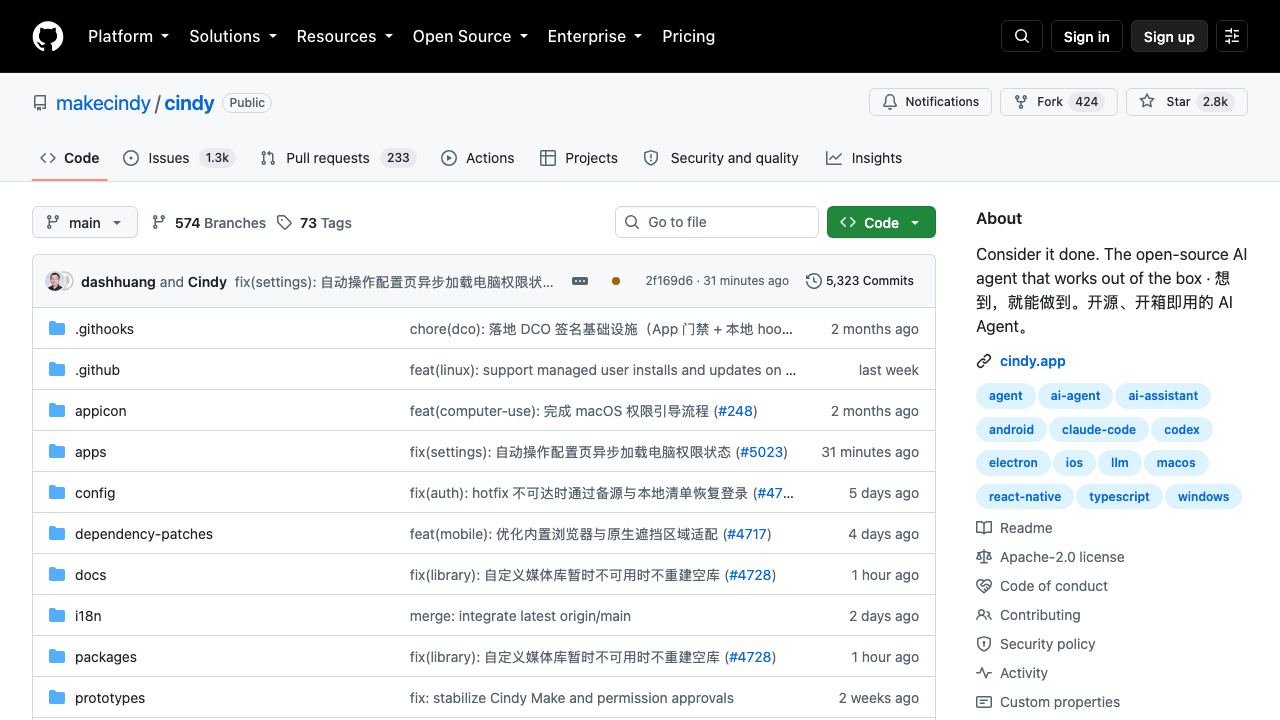Click the folder icon for appicon
This screenshot has width=1280, height=720.
point(57,411)
